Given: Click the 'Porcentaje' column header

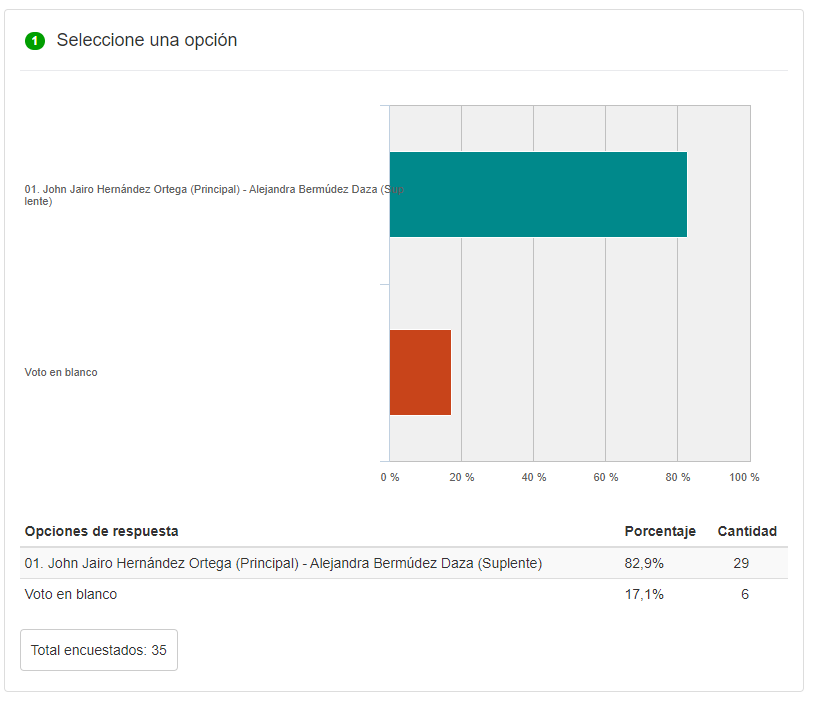Looking at the screenshot, I should (x=660, y=531).
